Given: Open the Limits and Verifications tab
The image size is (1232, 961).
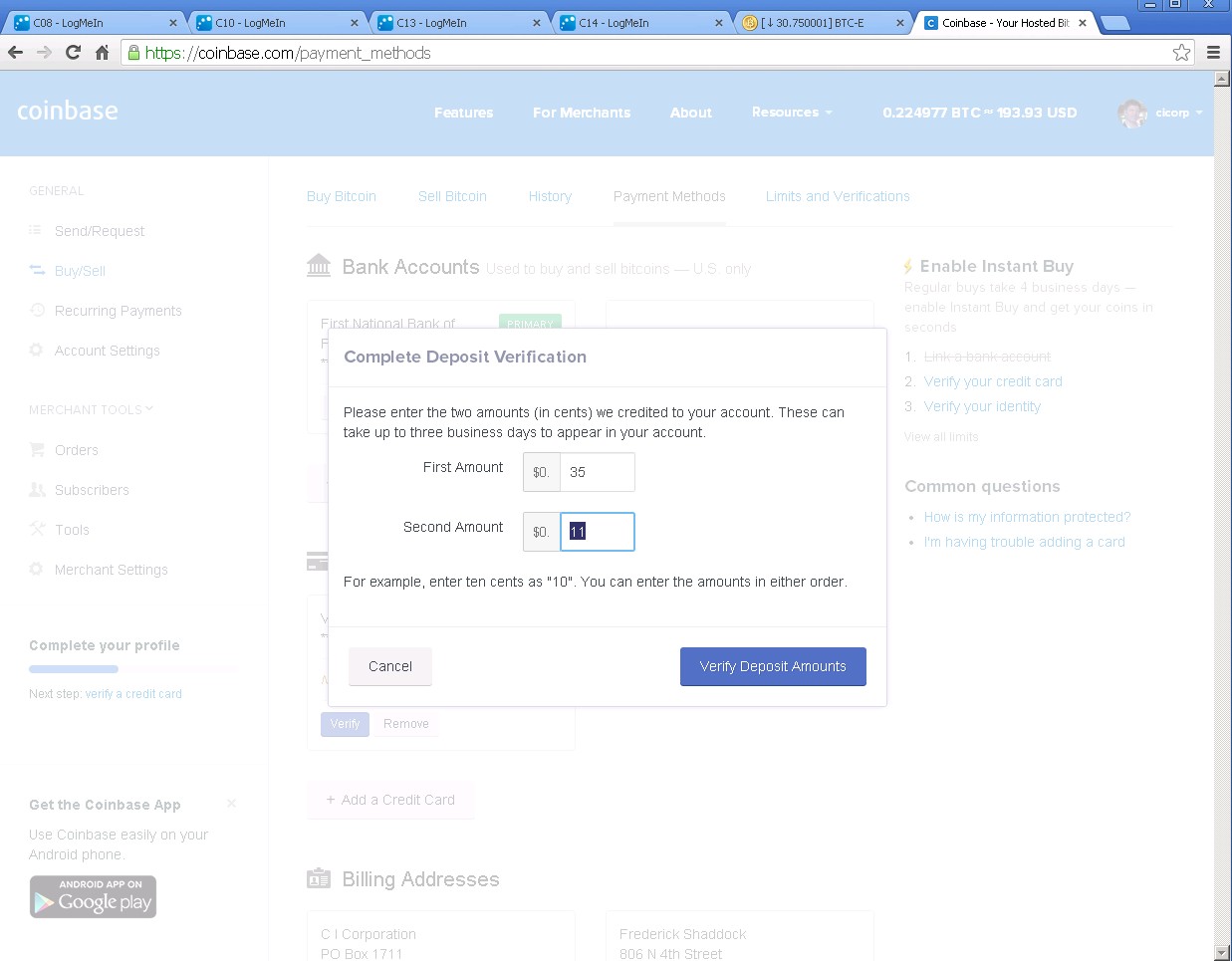Looking at the screenshot, I should (838, 196).
